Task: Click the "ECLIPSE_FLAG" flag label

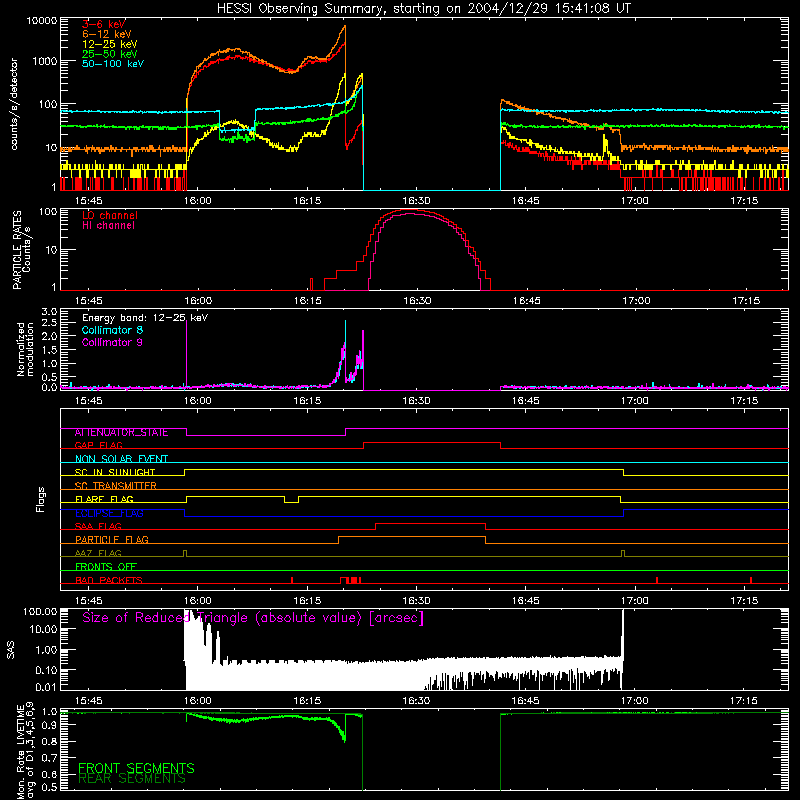Action: (109, 513)
